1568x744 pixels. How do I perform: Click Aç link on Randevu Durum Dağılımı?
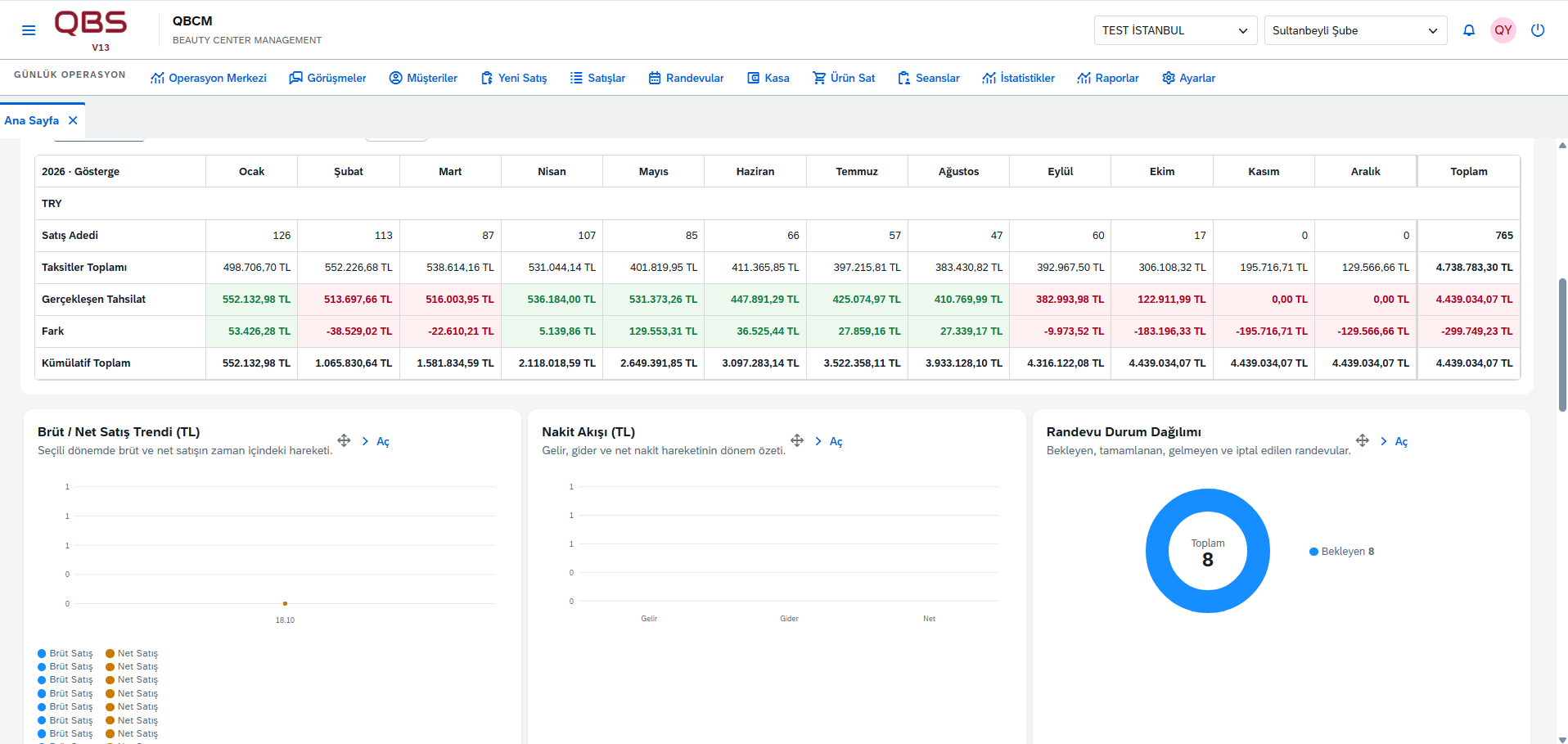pyautogui.click(x=1402, y=441)
